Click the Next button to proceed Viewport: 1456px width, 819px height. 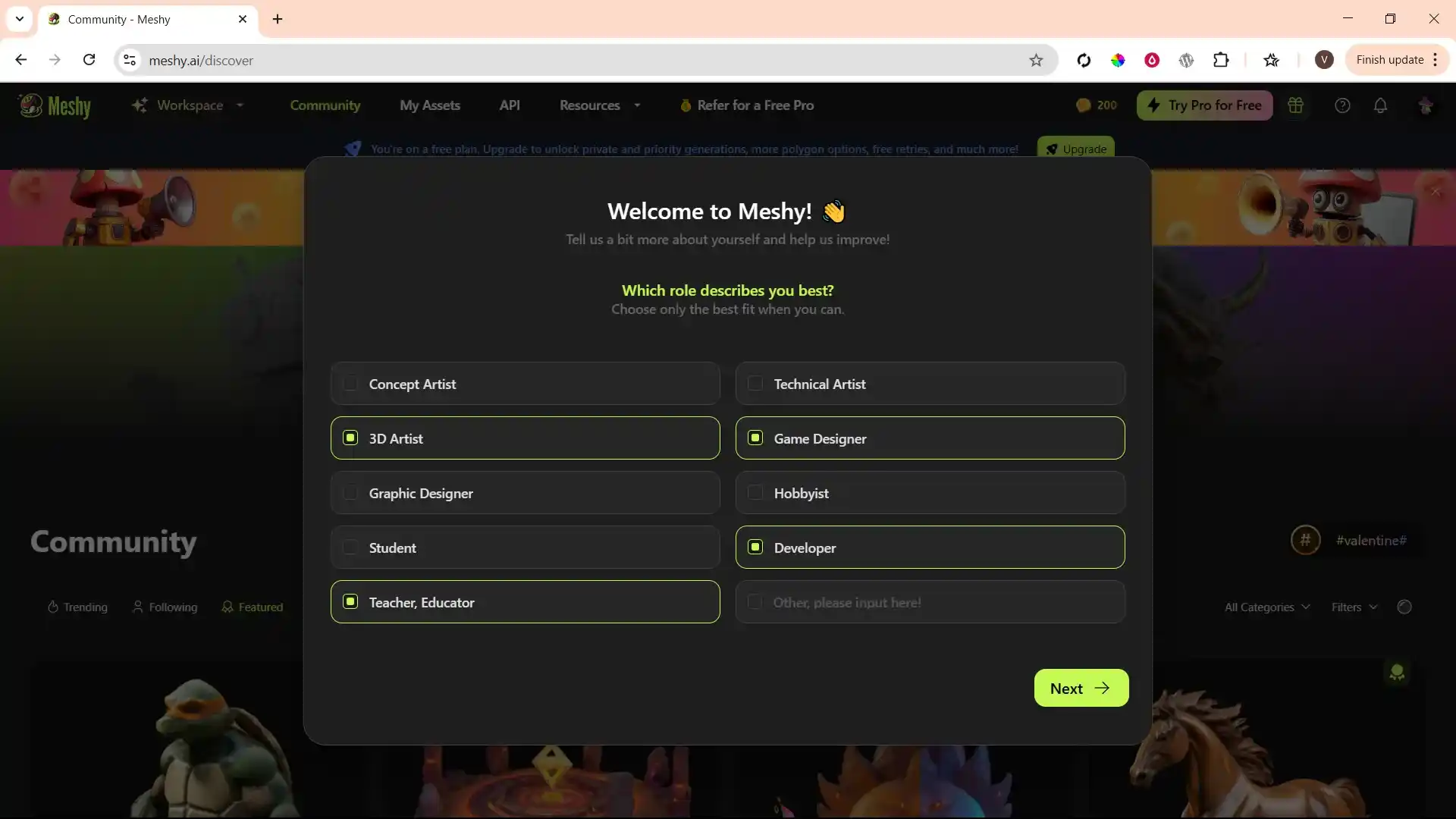point(1081,688)
